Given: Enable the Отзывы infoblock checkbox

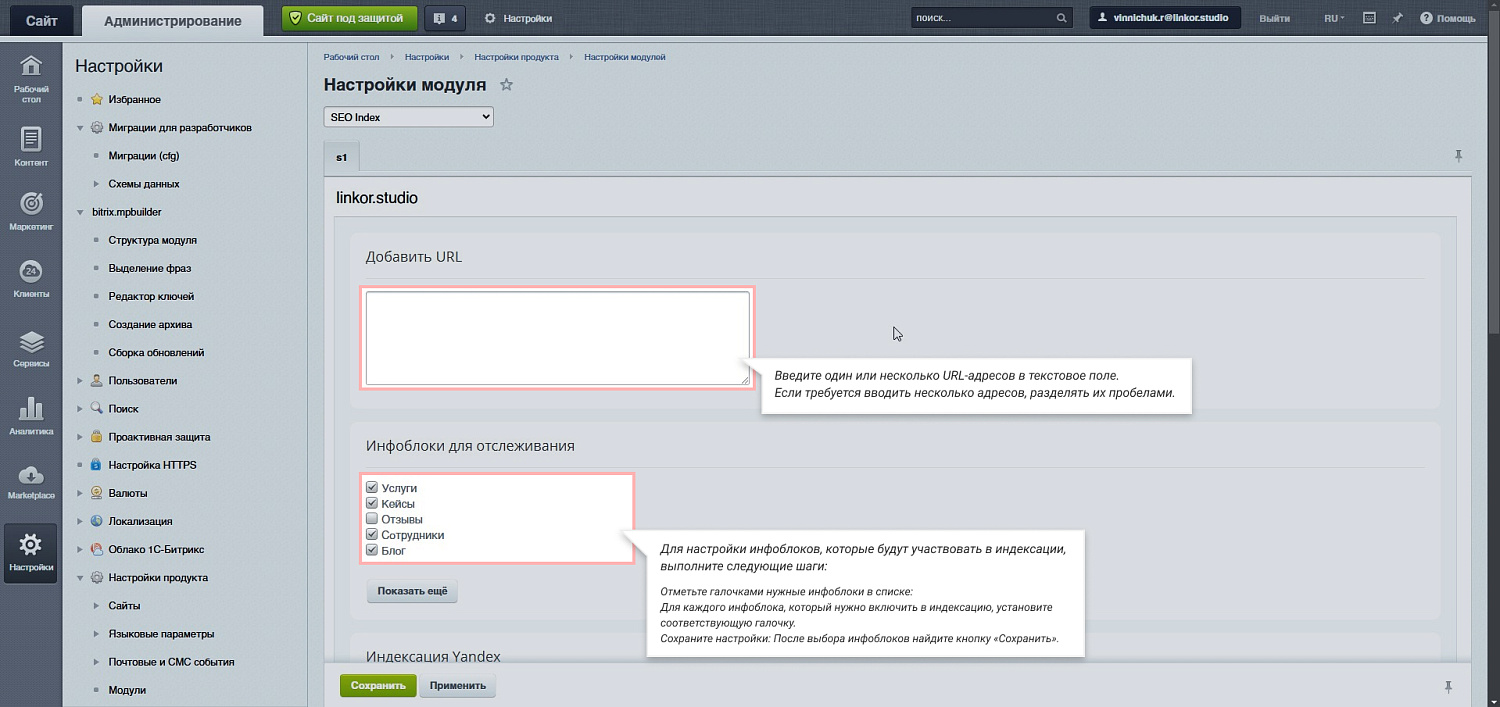Looking at the screenshot, I should point(372,519).
